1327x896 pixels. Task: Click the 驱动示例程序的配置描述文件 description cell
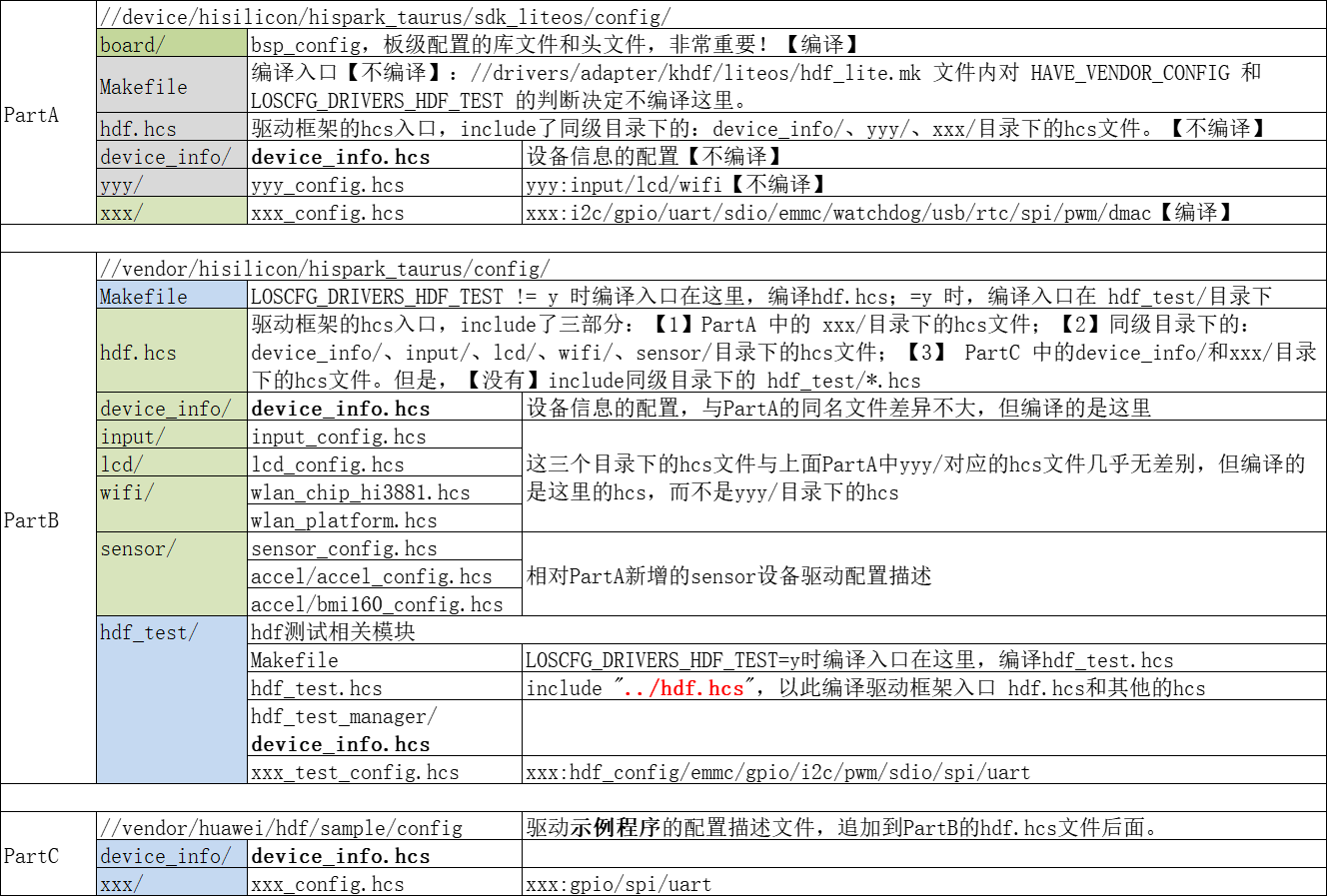tap(924, 826)
